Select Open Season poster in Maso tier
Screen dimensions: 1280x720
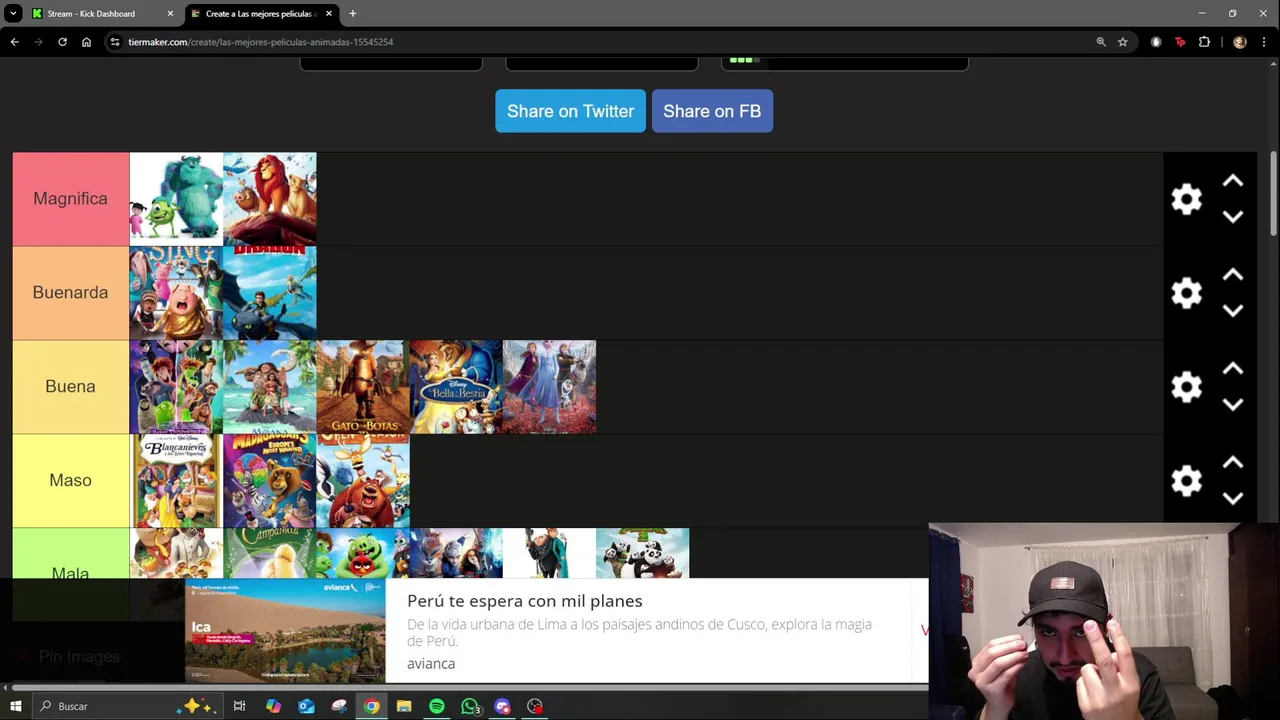coord(362,481)
